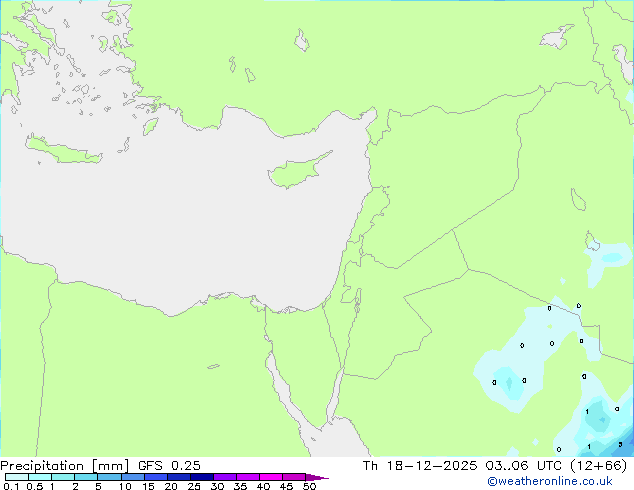Click legend swatch between 15 and 20
Image resolution: width=634 pixels, height=490 pixels.
coord(156,477)
